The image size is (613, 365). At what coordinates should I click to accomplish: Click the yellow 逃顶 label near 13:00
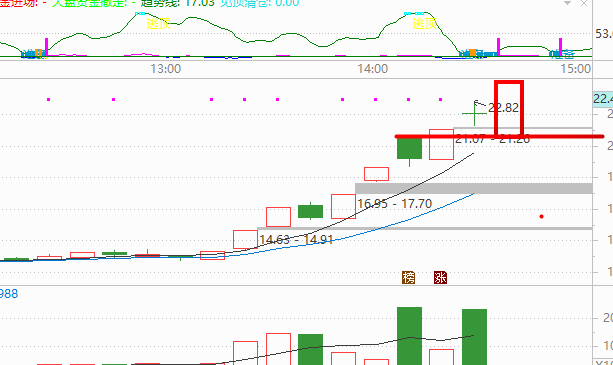pyautogui.click(x=158, y=23)
